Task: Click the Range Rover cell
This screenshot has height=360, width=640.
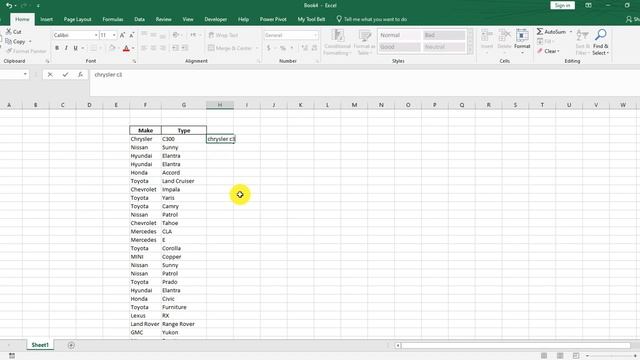Action: (x=184, y=324)
